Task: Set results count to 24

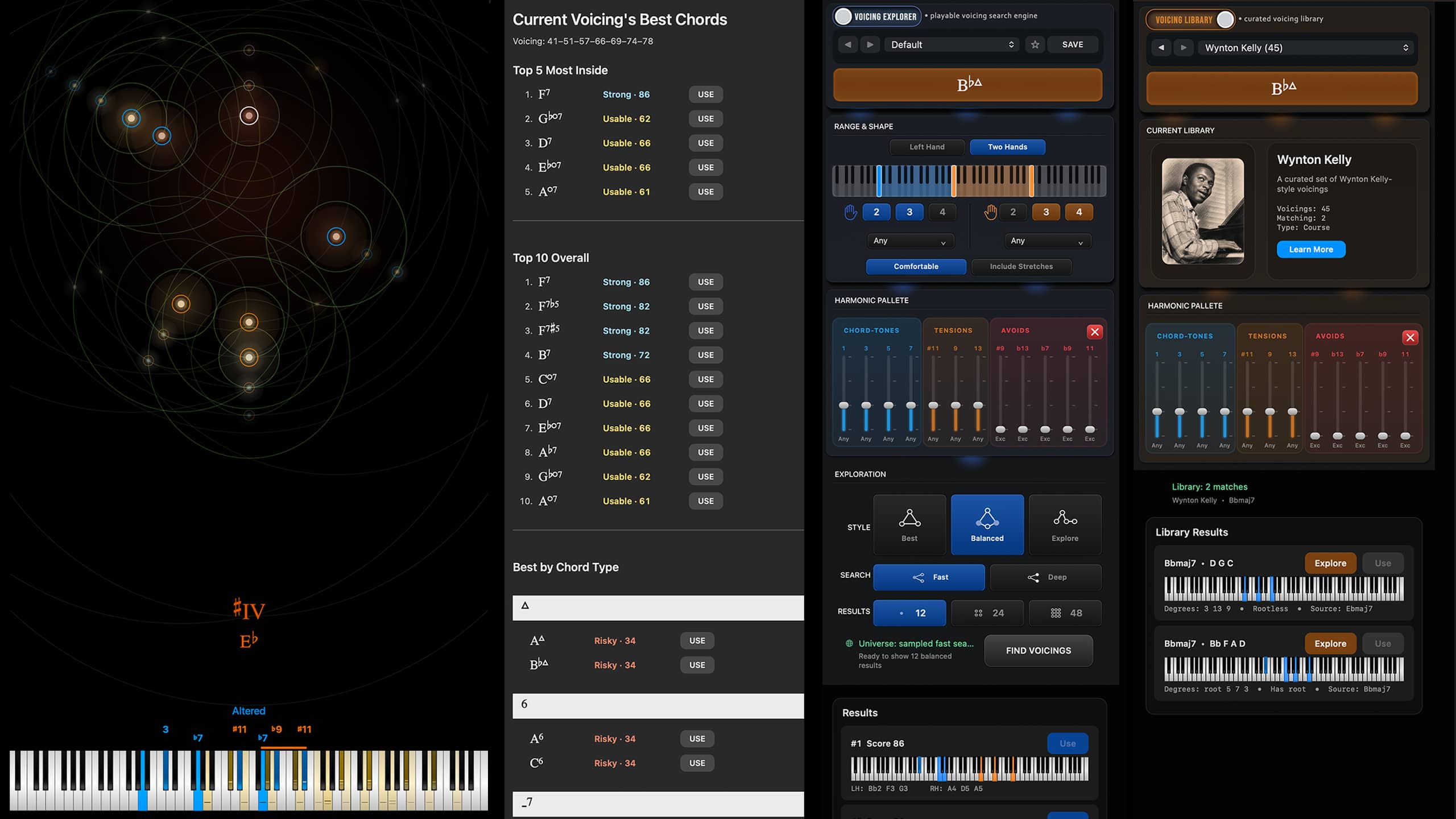Action: pyautogui.click(x=987, y=613)
